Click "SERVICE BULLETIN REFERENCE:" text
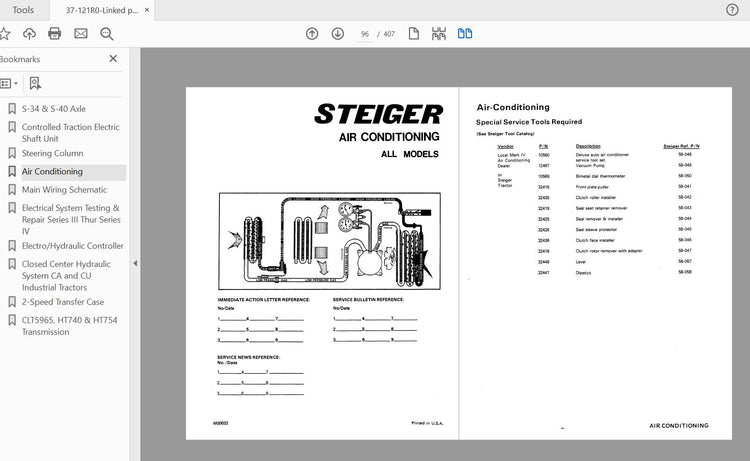The width and height of the screenshot is (750, 461). 368,299
